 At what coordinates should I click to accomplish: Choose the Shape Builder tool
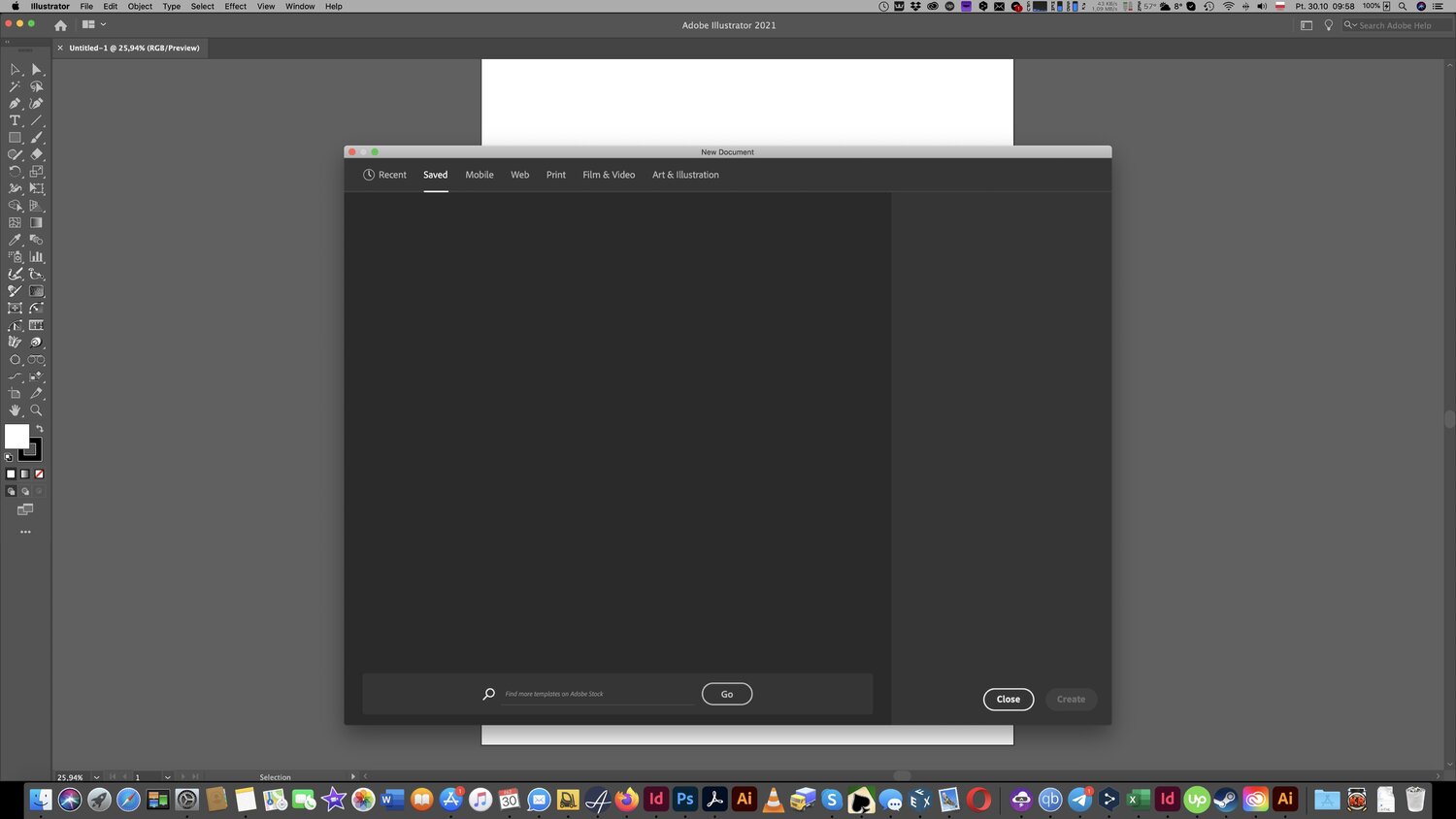point(15,206)
